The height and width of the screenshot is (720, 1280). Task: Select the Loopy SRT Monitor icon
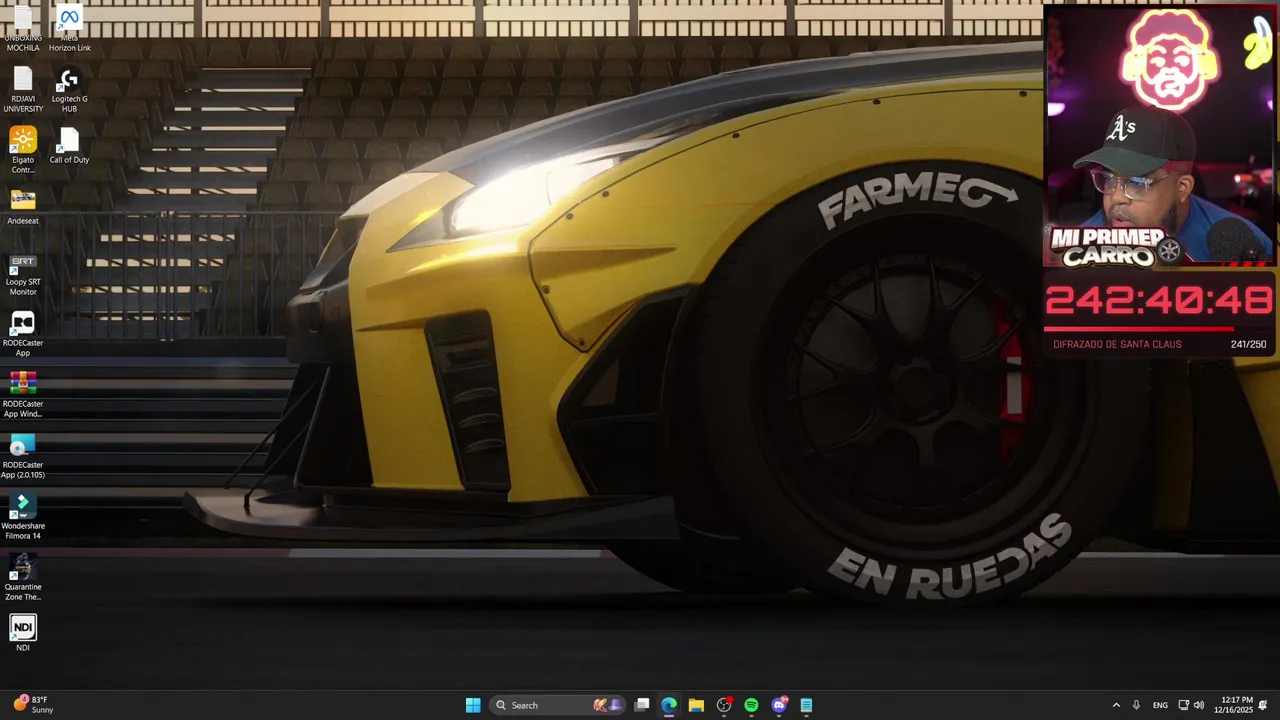[23, 272]
